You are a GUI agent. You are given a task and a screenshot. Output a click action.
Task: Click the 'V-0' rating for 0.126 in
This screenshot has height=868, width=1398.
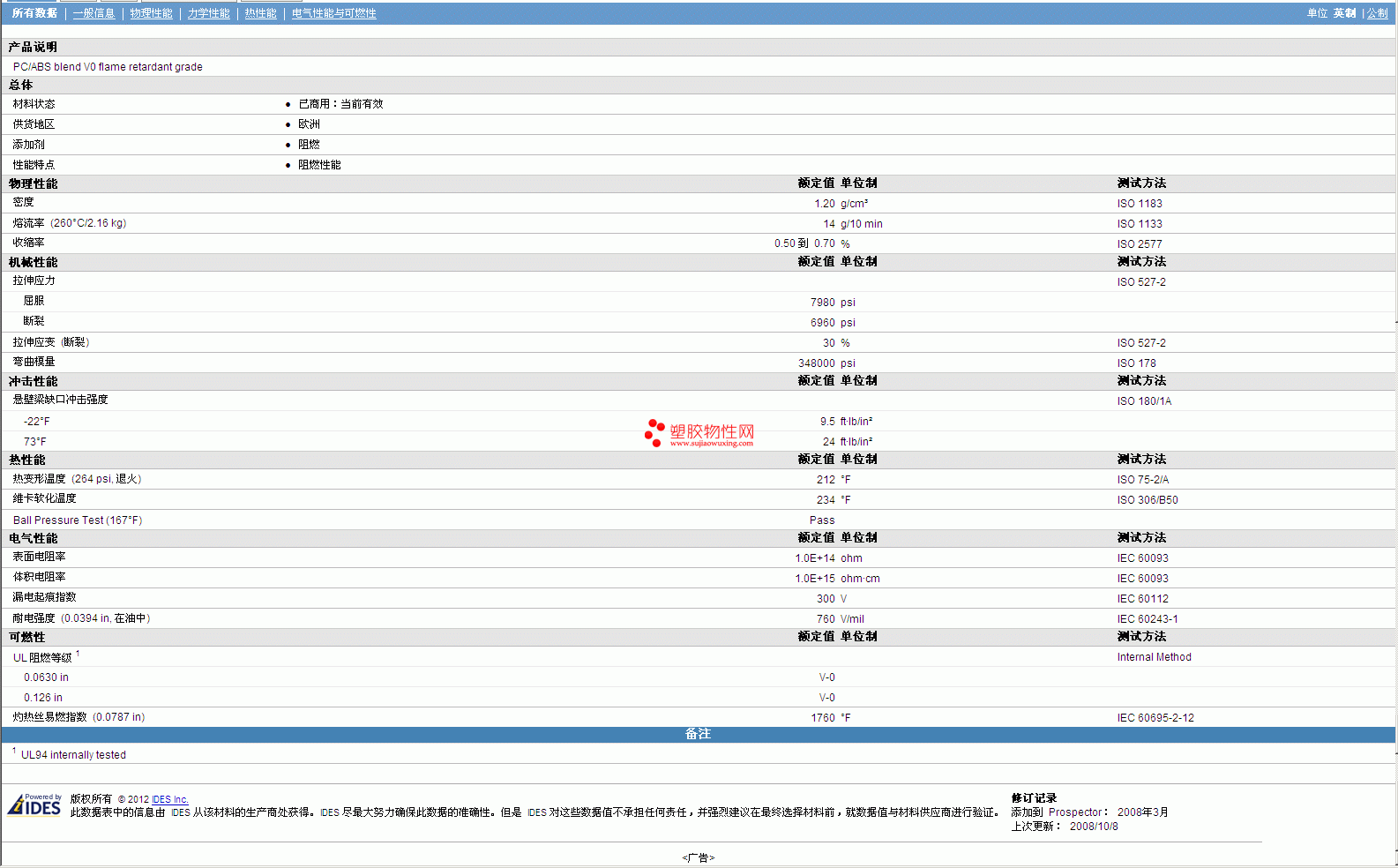(826, 698)
